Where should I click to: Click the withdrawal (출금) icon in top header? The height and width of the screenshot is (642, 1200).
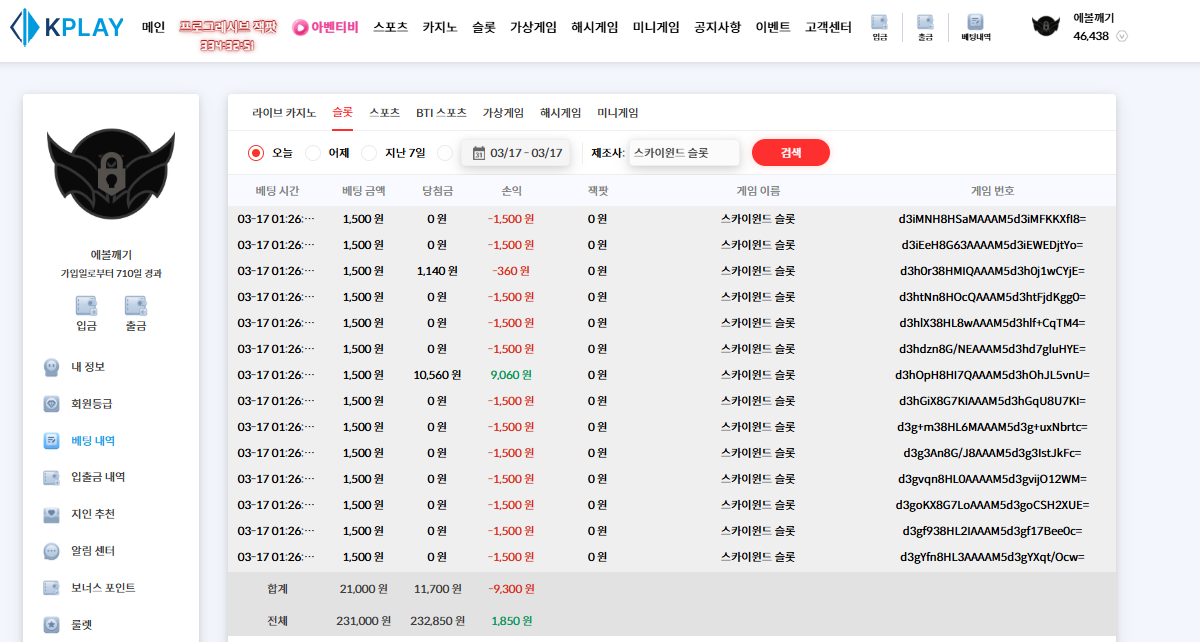(x=925, y=22)
